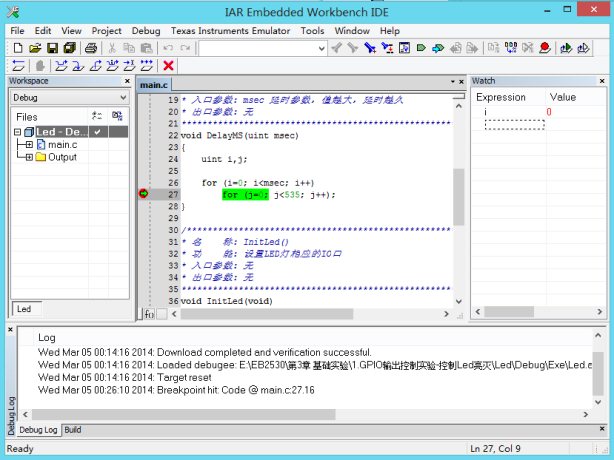Screen dimensions: 614x460
Task: Click the Step Over icon
Action: coord(61,65)
